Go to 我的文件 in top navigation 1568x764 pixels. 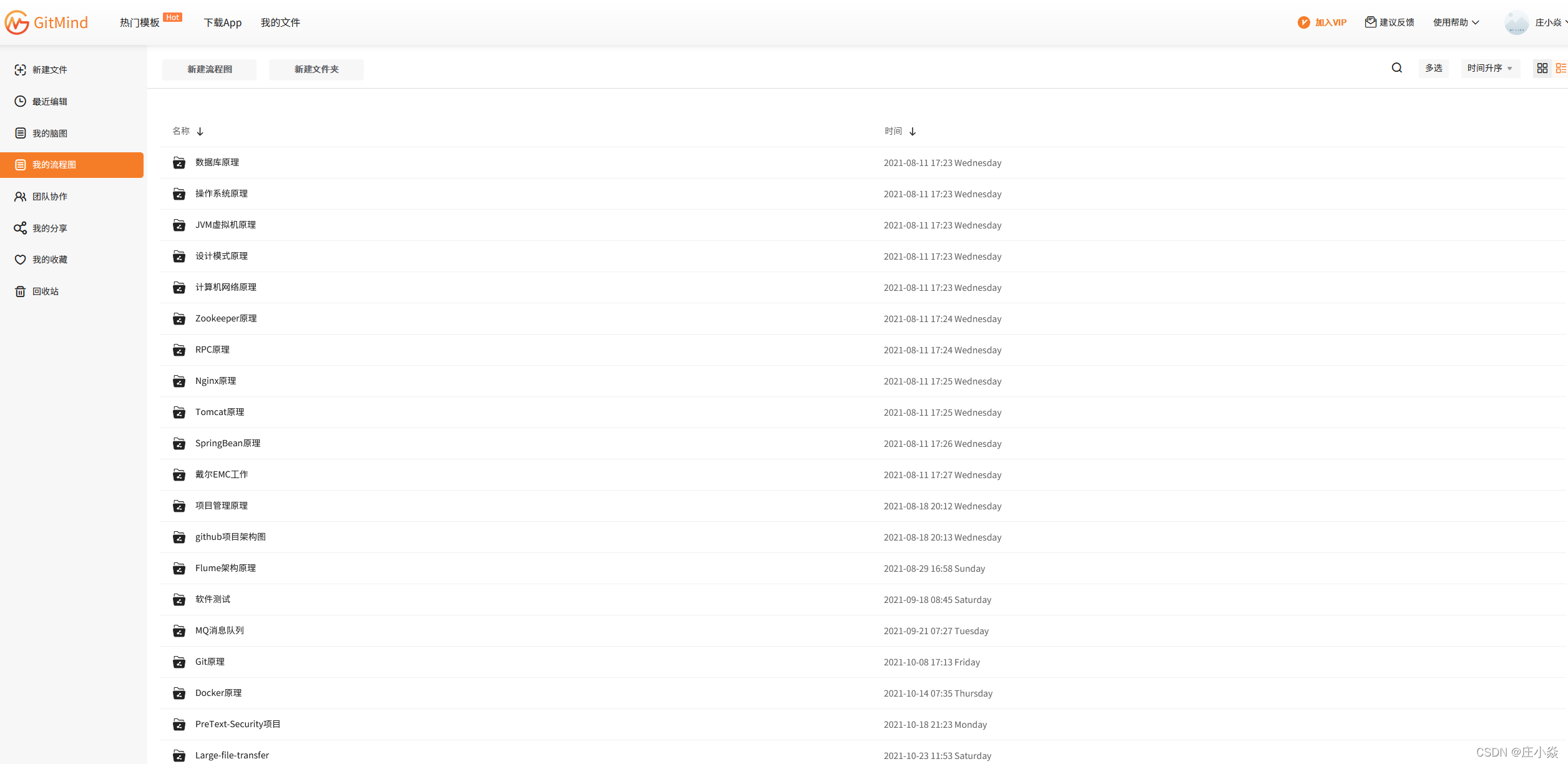point(280,22)
